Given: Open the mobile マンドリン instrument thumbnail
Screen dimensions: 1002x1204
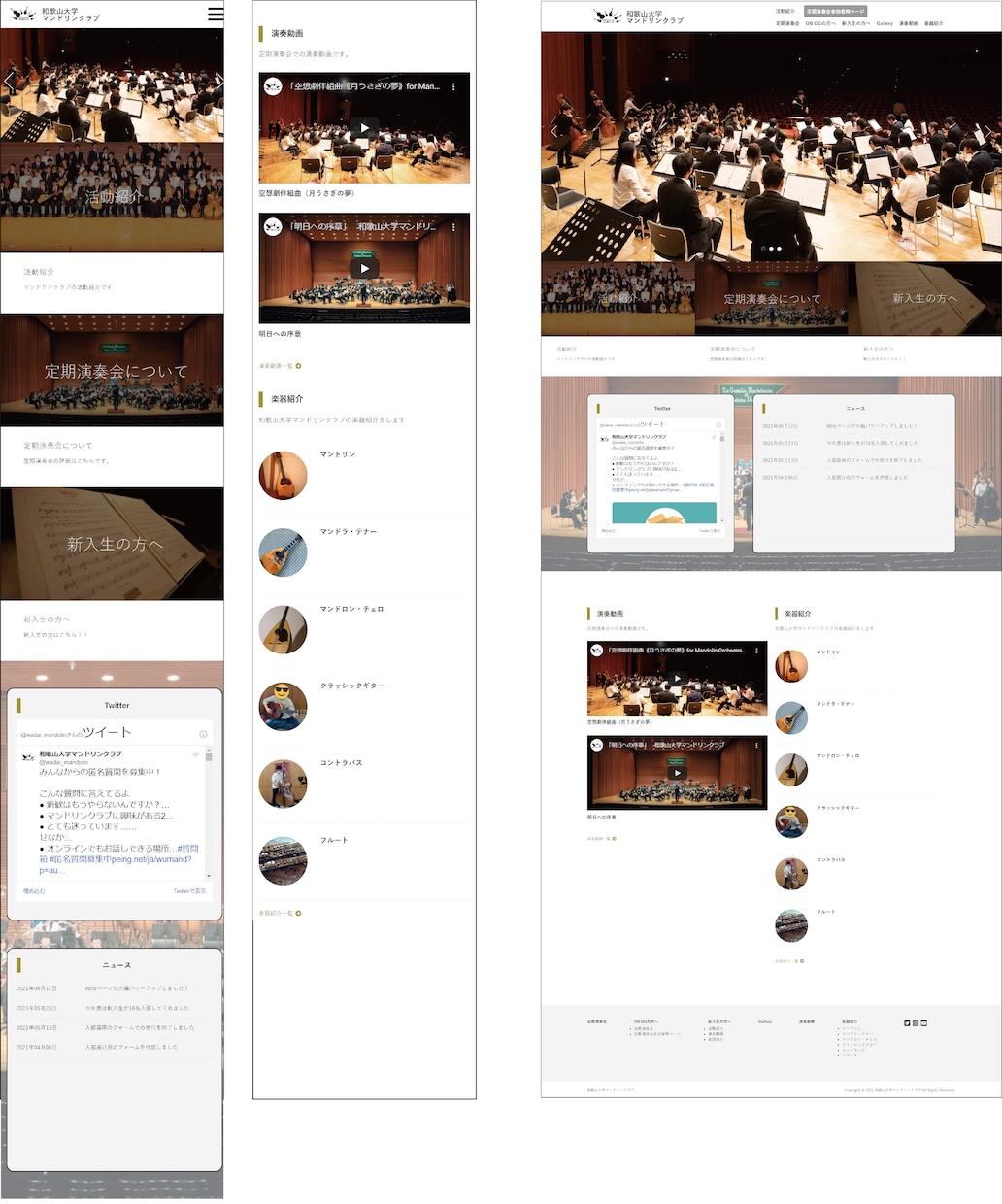Looking at the screenshot, I should coord(284,475).
